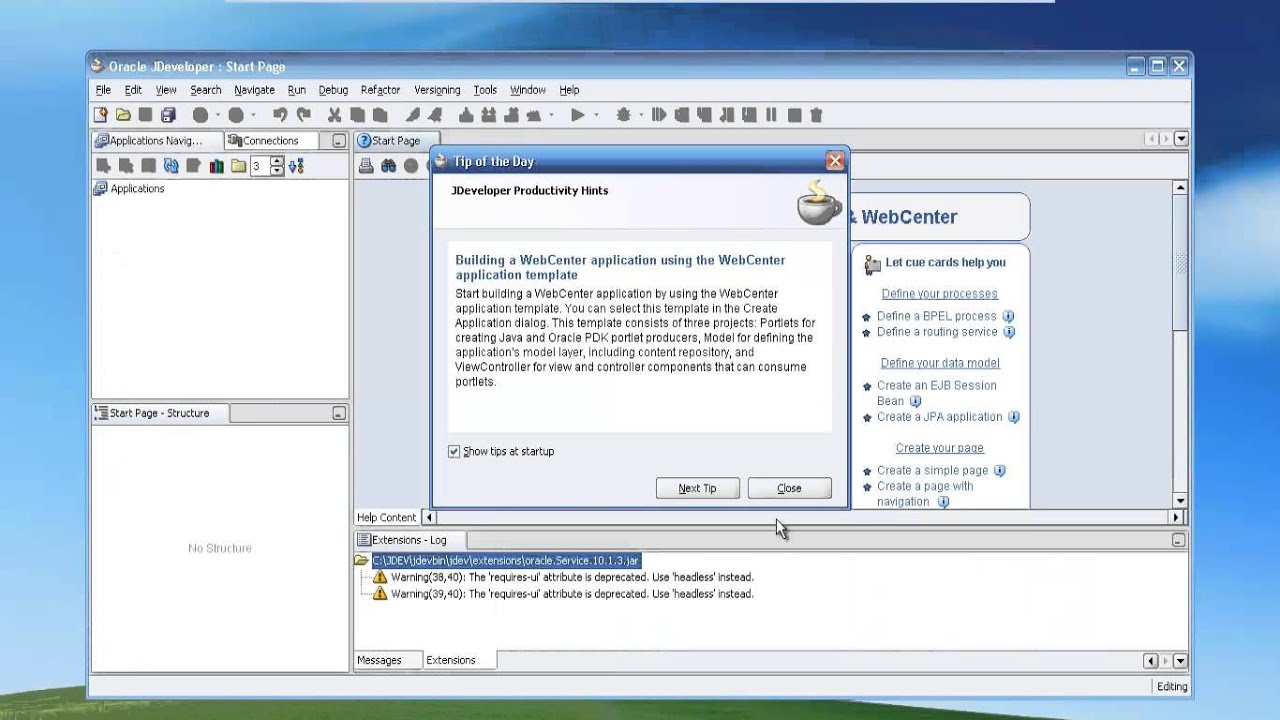1280x720 pixels.
Task: Click the Help Content label
Action: pos(387,518)
